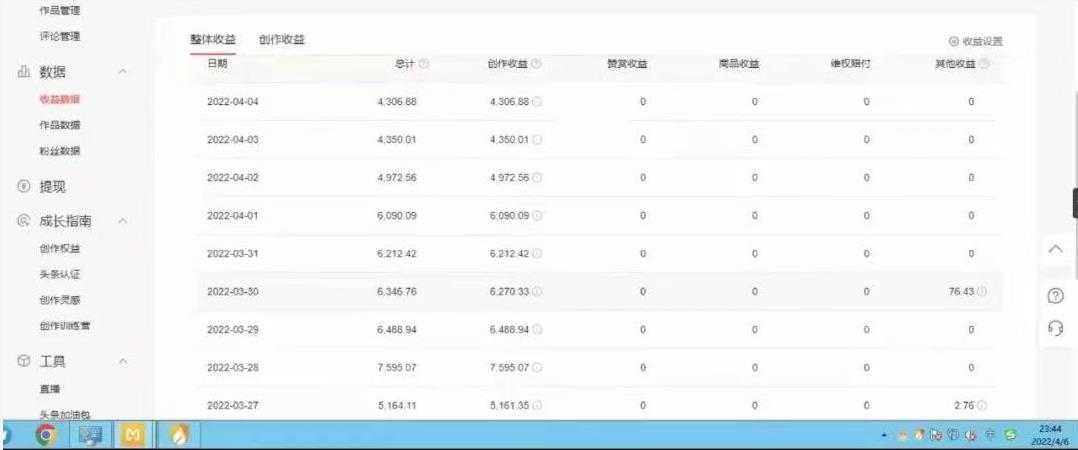Click the info icon beside 总计 header

pos(424,65)
